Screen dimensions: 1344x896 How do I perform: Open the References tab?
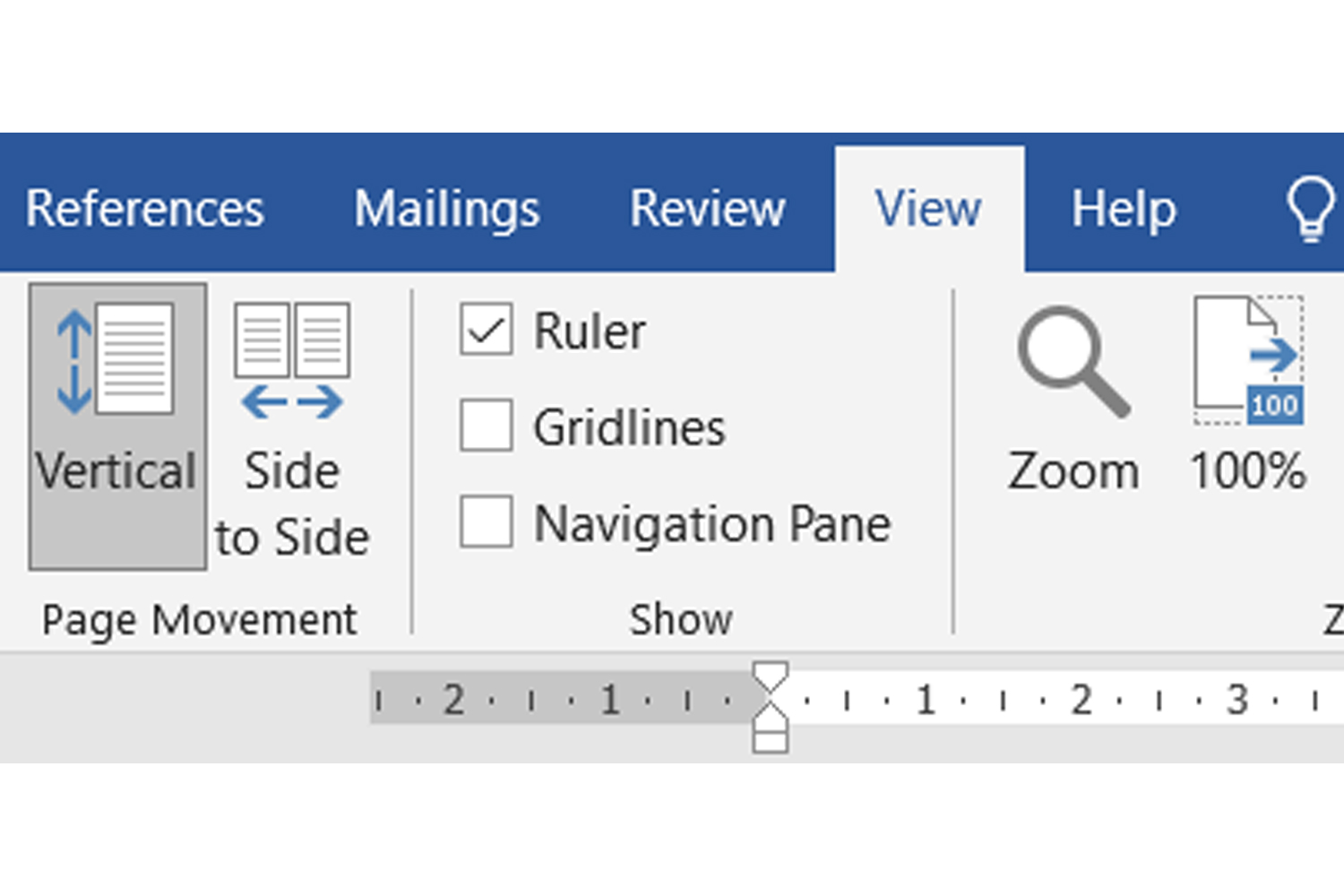pos(146,208)
